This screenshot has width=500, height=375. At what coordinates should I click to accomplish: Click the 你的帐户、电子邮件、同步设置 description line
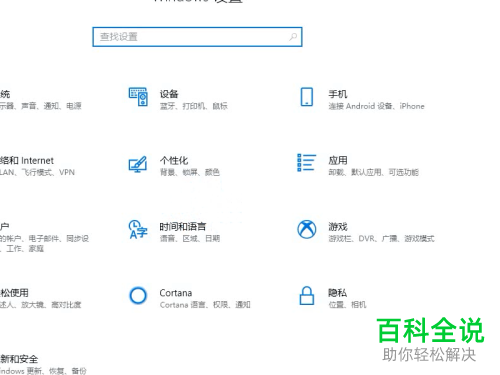coord(44,238)
